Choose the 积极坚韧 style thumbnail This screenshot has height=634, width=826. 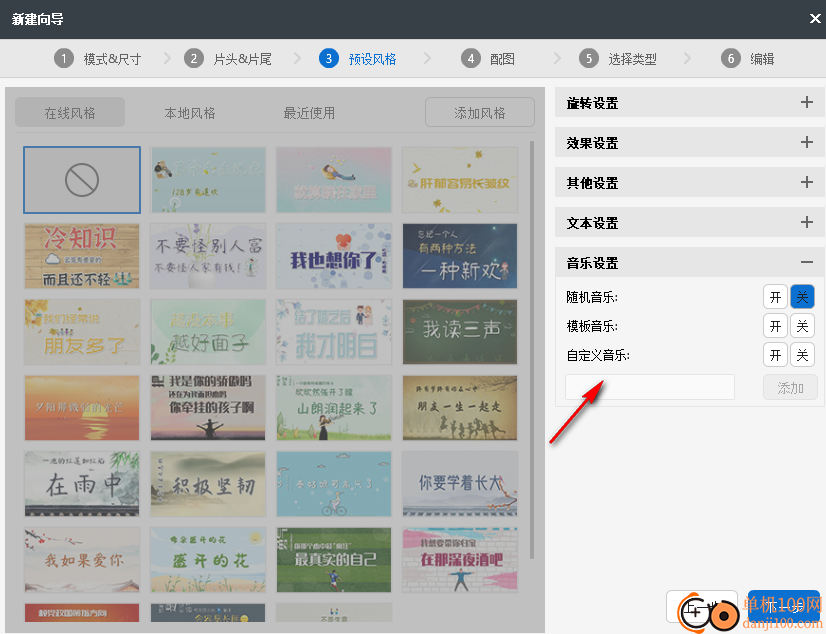coord(208,483)
